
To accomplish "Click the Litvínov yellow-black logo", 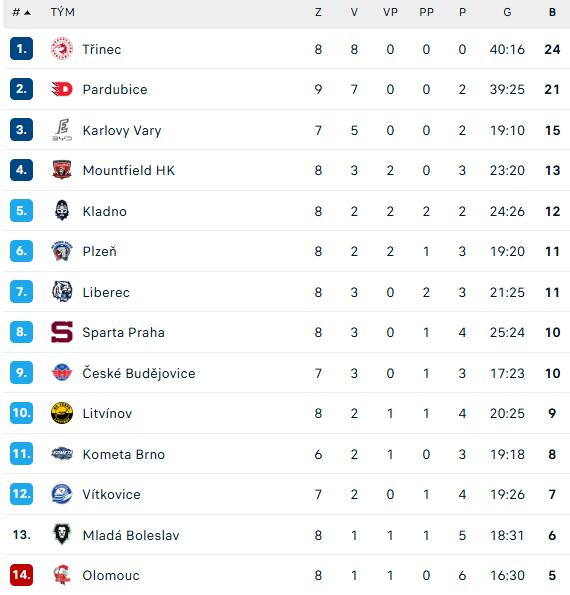I will click(61, 413).
